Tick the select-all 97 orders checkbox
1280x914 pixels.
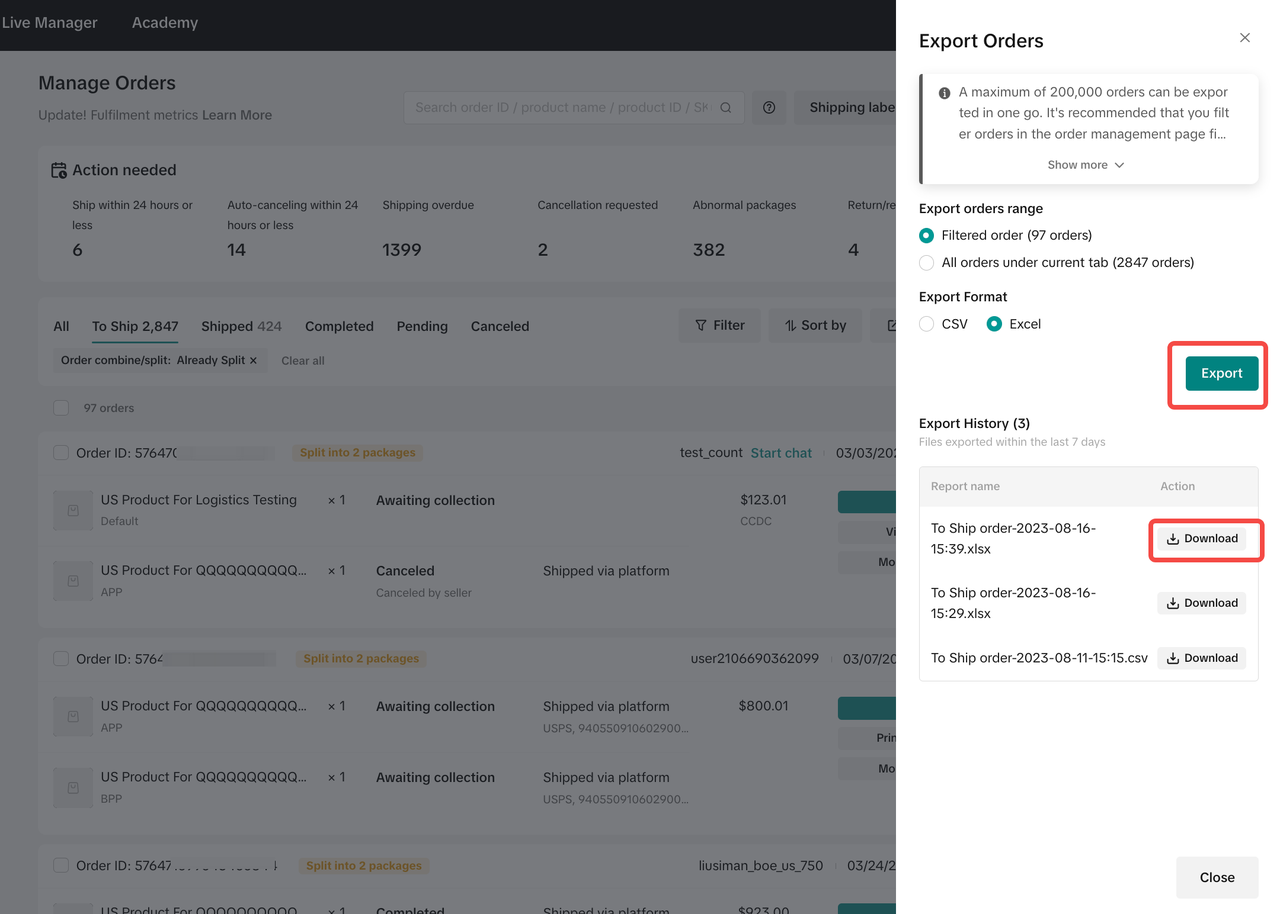pos(61,408)
